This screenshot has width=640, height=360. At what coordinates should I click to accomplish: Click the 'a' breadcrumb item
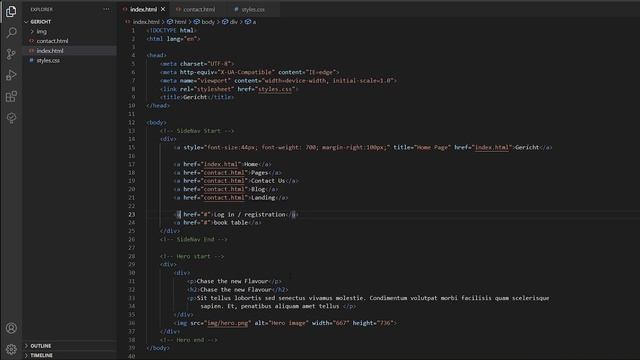[254, 22]
